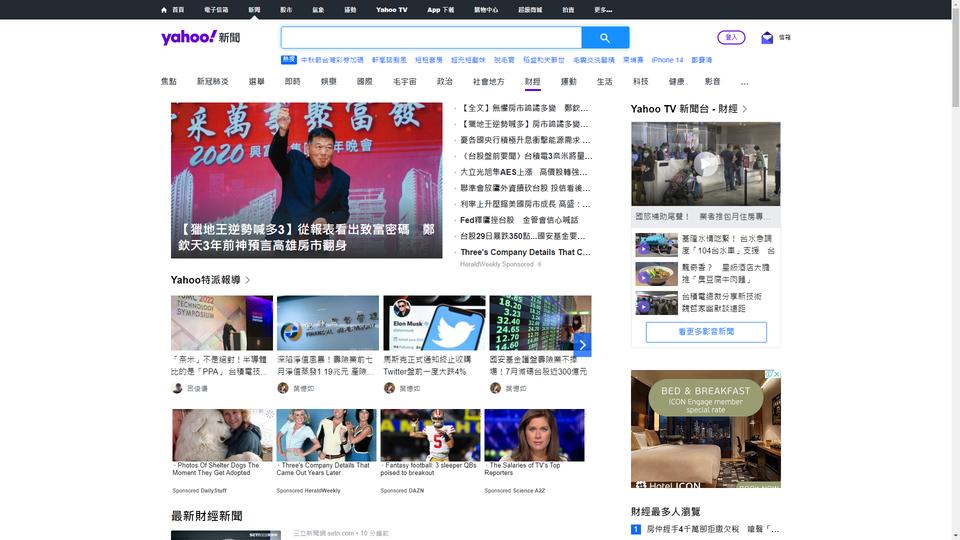960x540 pixels.
Task: Open Yahoo TV in top navigation
Action: pyautogui.click(x=391, y=10)
